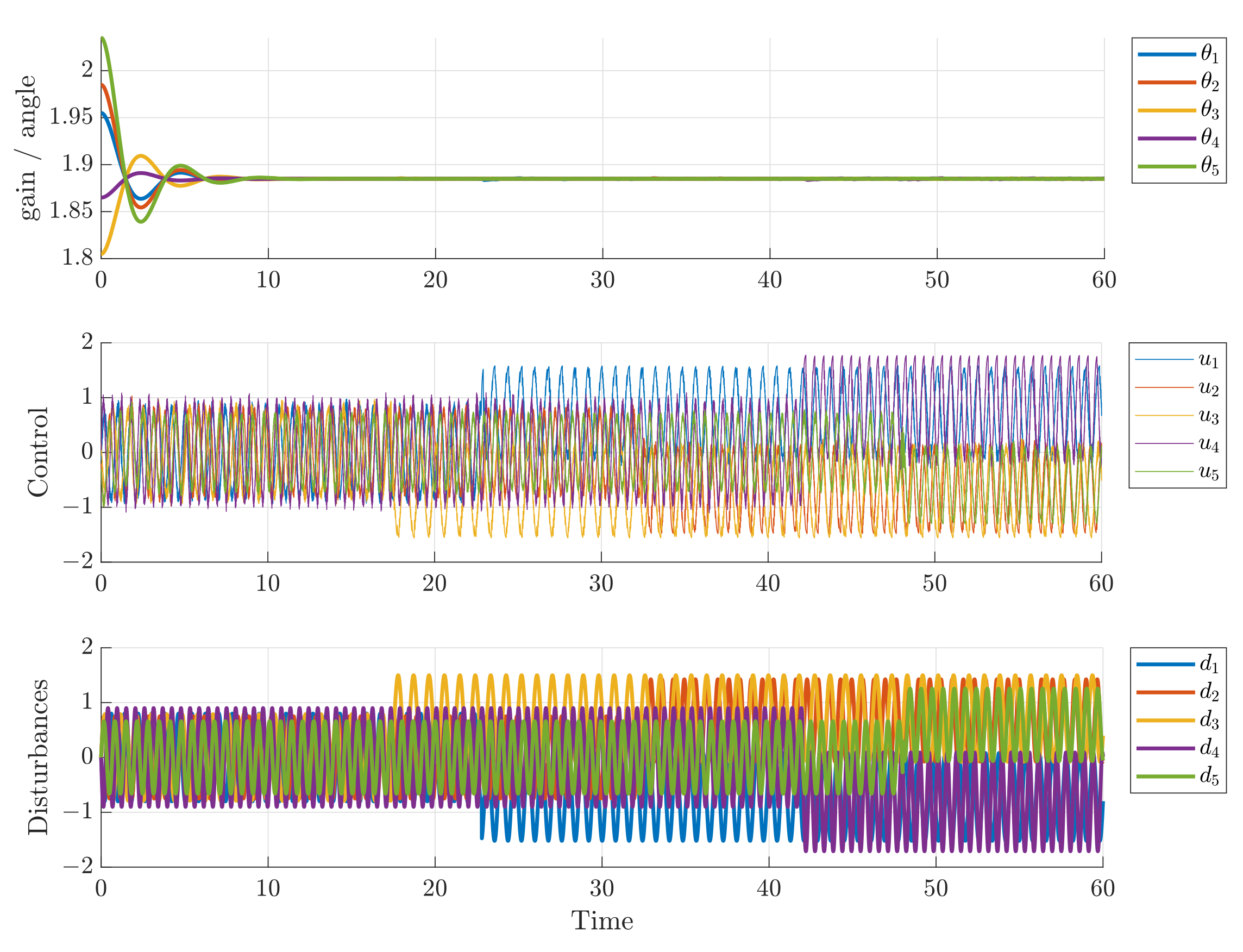The width and height of the screenshot is (1243, 952).
Task: Click the 'Time' x-axis label
Action: [602, 921]
